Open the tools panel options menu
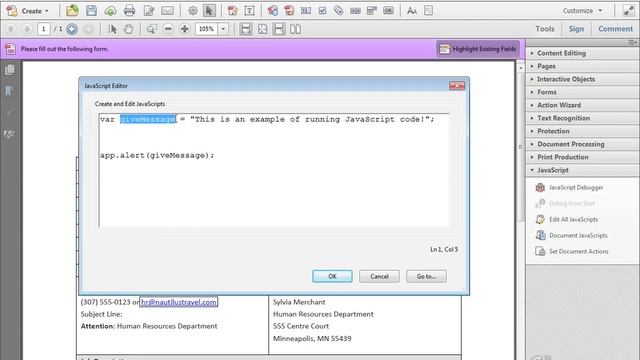 click(633, 42)
